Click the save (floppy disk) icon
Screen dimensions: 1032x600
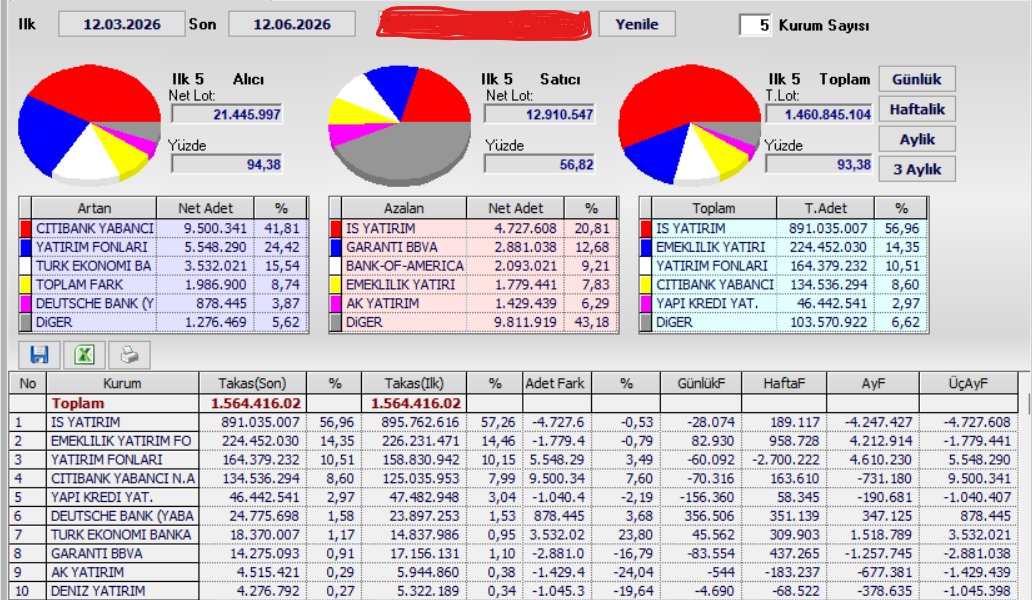pyautogui.click(x=39, y=355)
